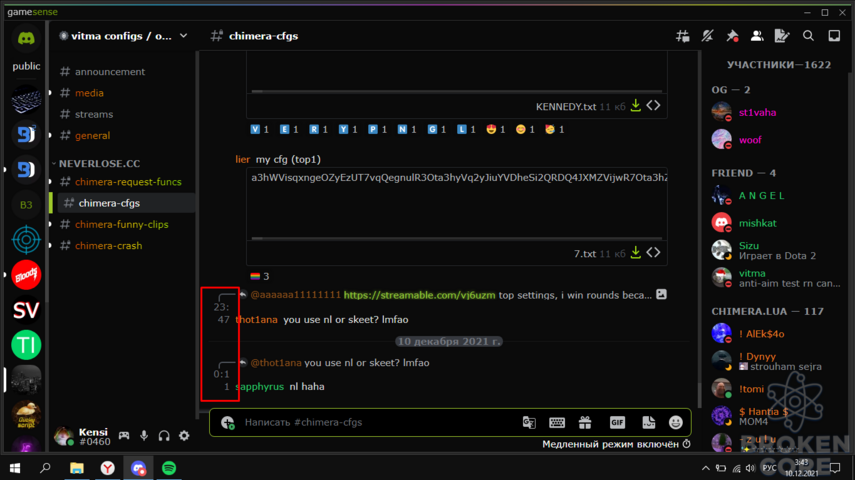Open Yandex browser from taskbar
Image resolution: width=855 pixels, height=480 pixels.
(x=107, y=468)
